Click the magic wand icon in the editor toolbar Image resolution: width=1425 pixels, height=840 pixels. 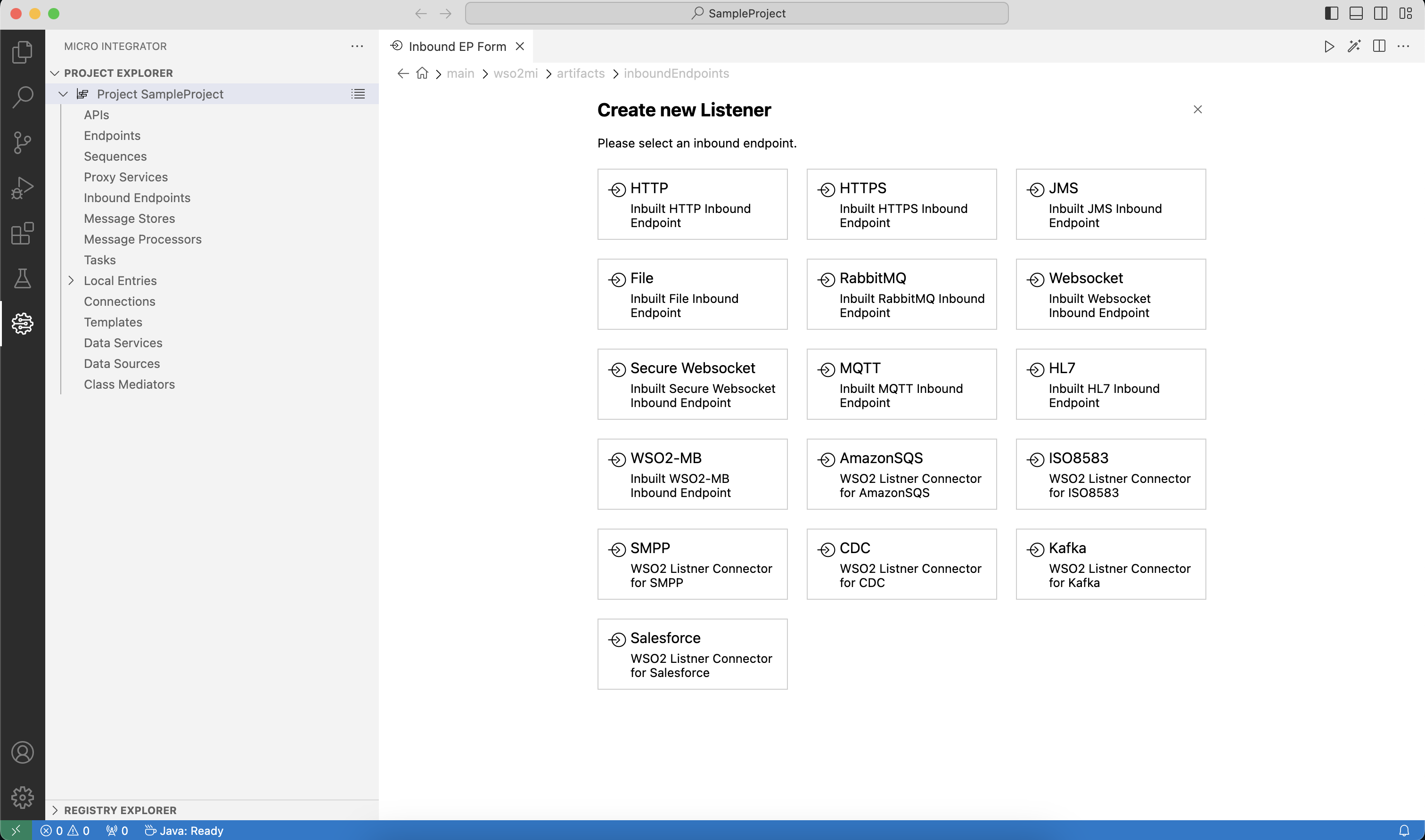1354,47
